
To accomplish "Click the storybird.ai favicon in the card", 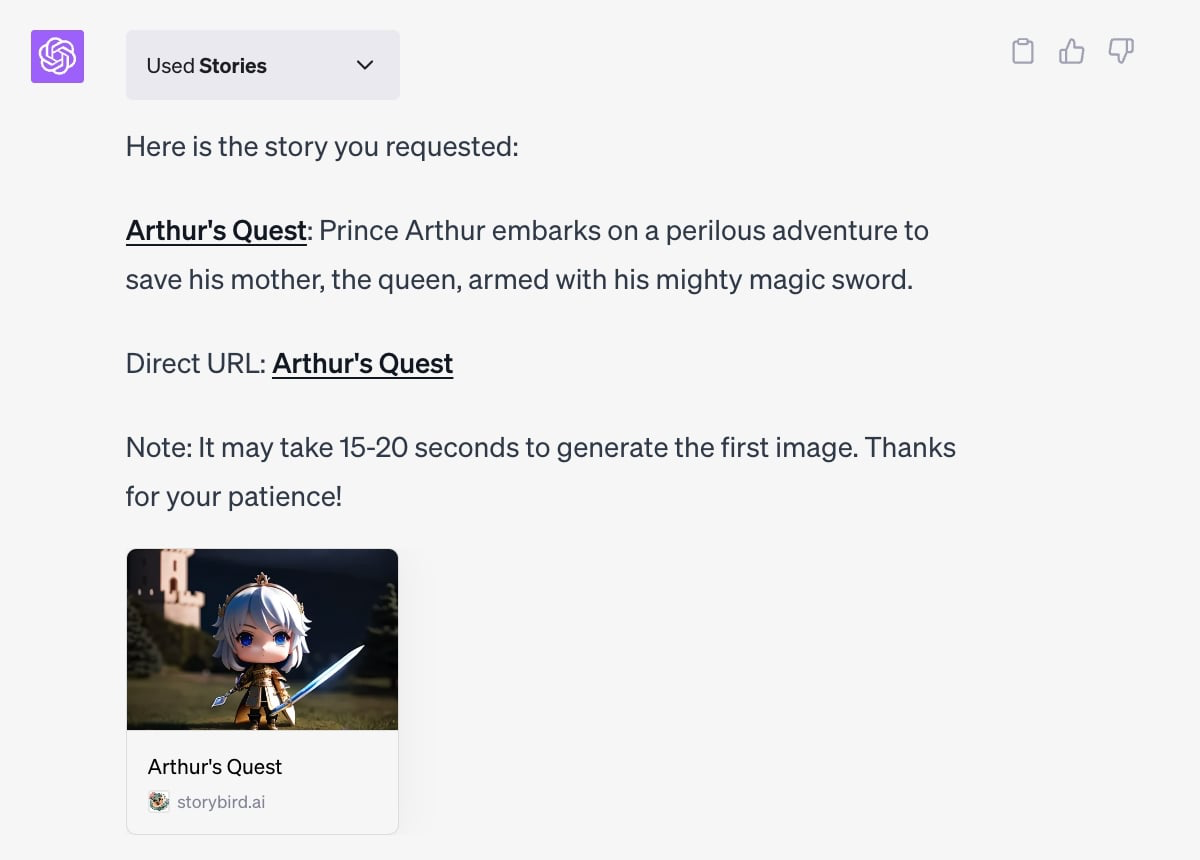I will [158, 801].
